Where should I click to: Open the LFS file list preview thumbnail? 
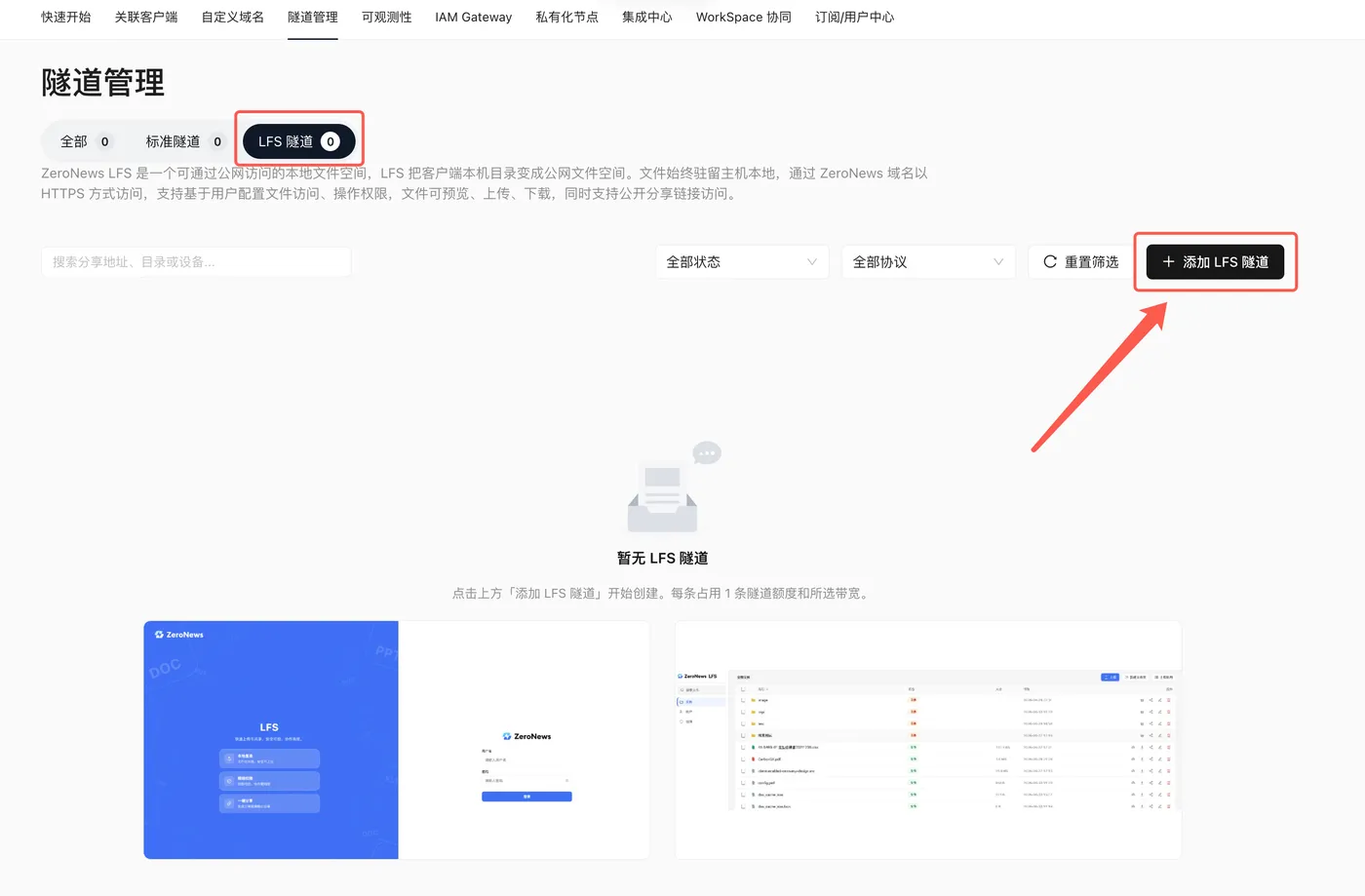click(928, 740)
